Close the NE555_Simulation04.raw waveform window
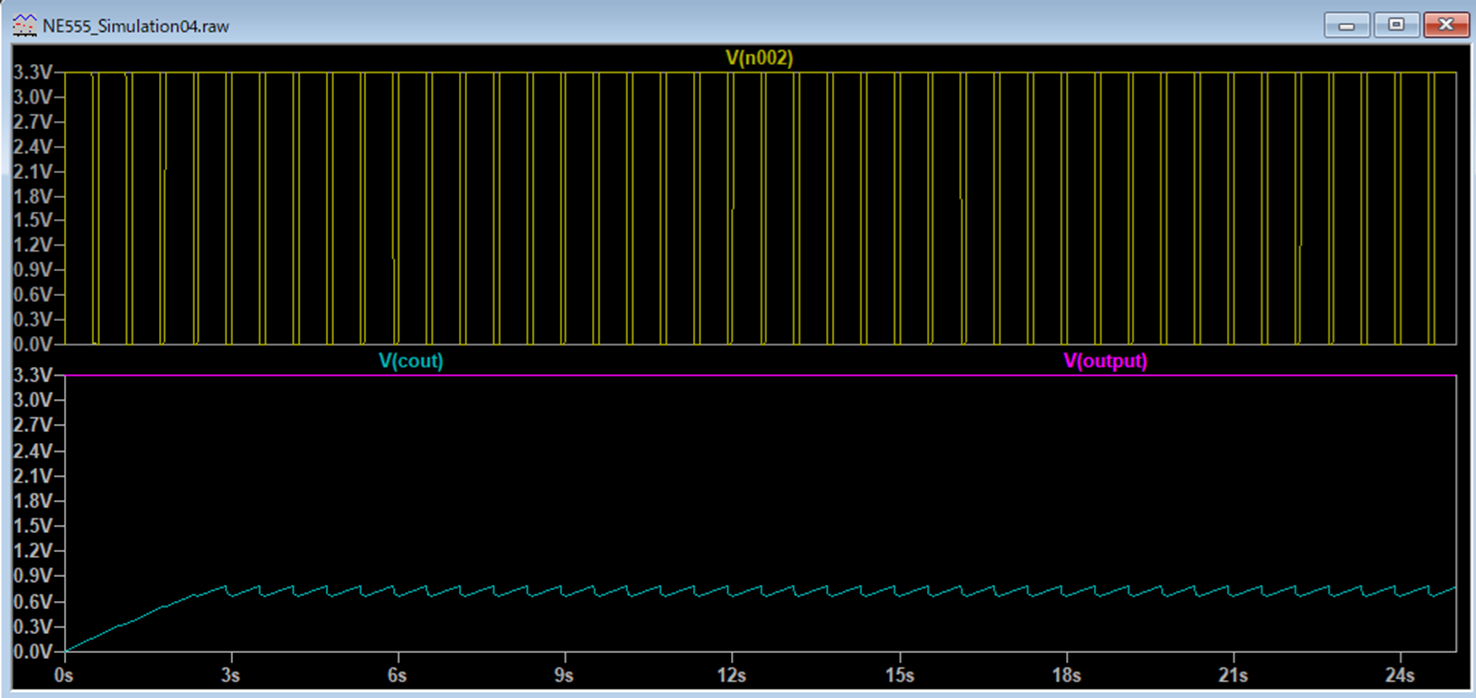This screenshot has height=698, width=1476. pyautogui.click(x=1445, y=25)
